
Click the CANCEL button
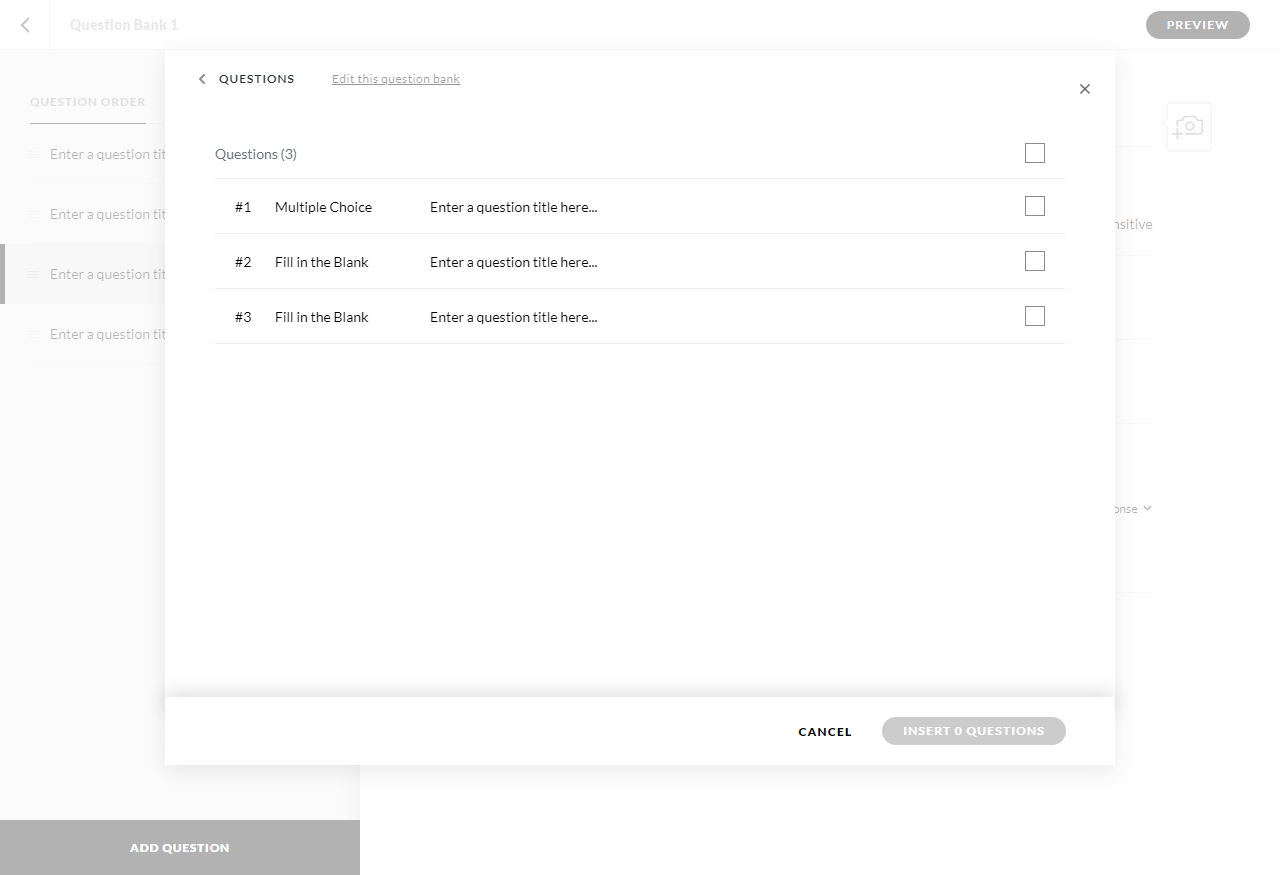pyautogui.click(x=824, y=731)
